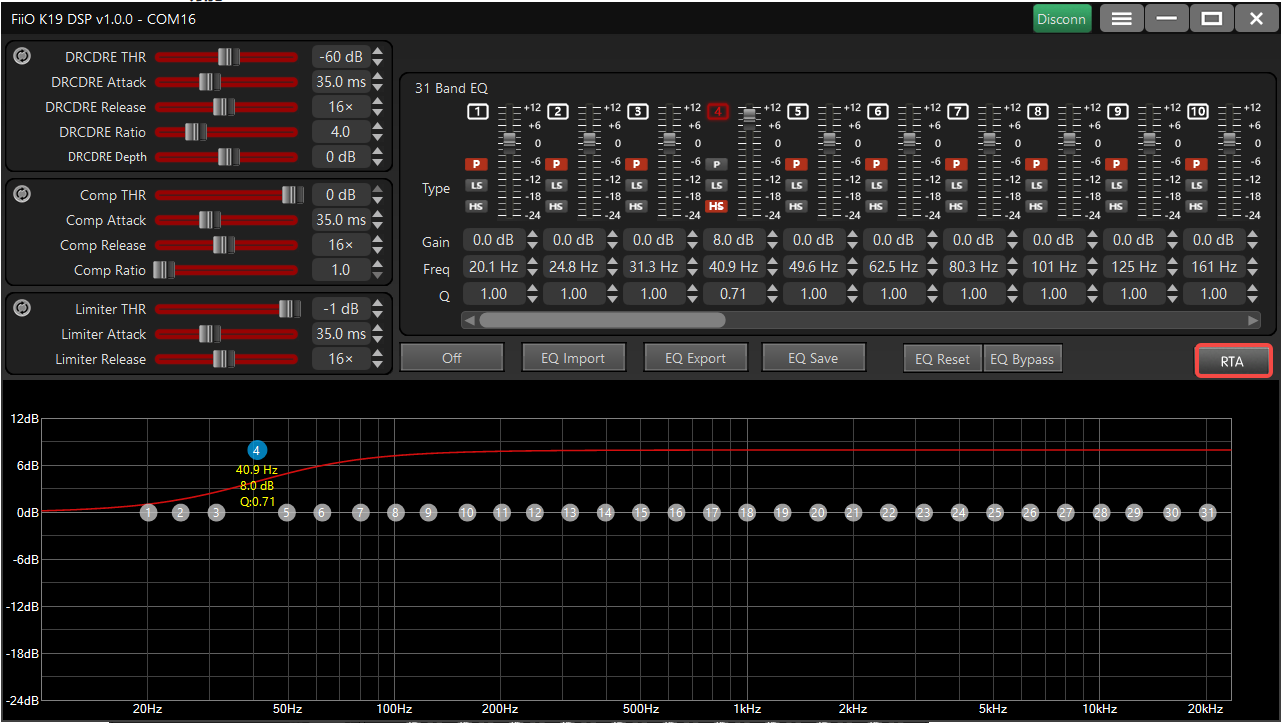Click EQ scrollbar right arrow
This screenshot has height=723, width=1282.
point(1253,320)
